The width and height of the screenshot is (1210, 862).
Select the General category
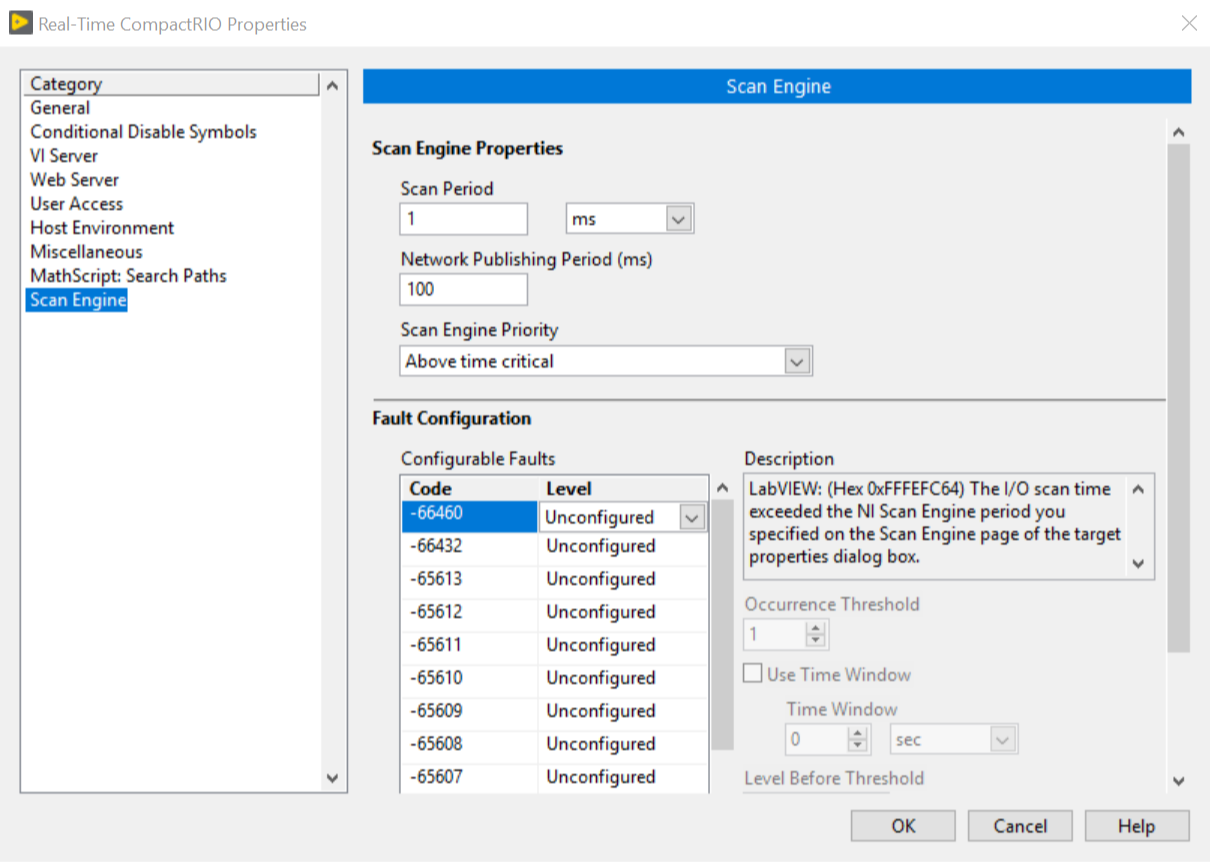60,108
